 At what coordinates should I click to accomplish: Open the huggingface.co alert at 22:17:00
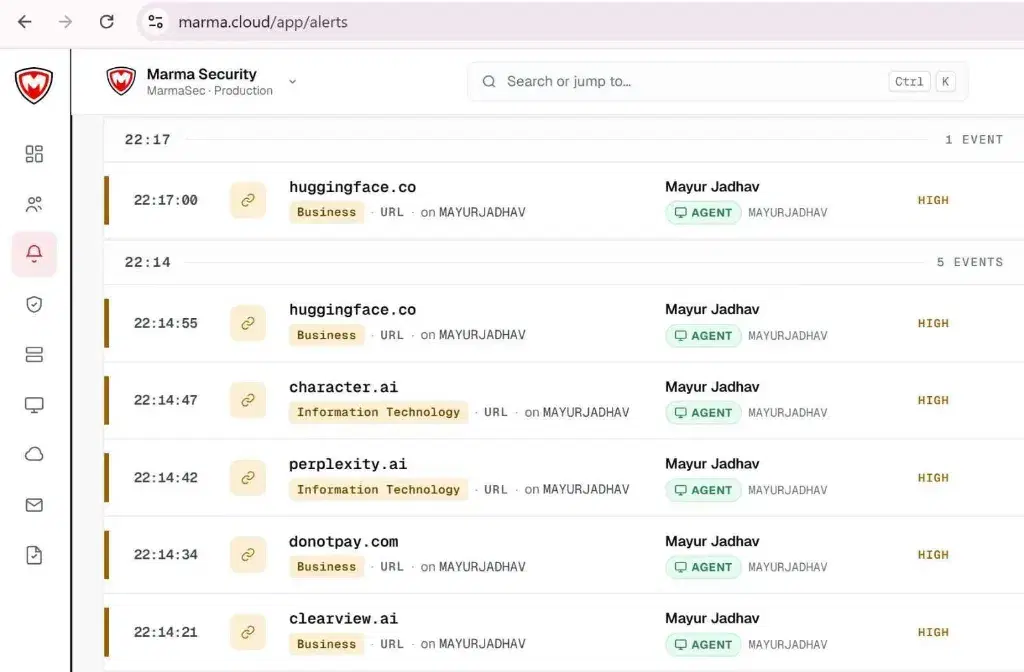[x=353, y=187]
